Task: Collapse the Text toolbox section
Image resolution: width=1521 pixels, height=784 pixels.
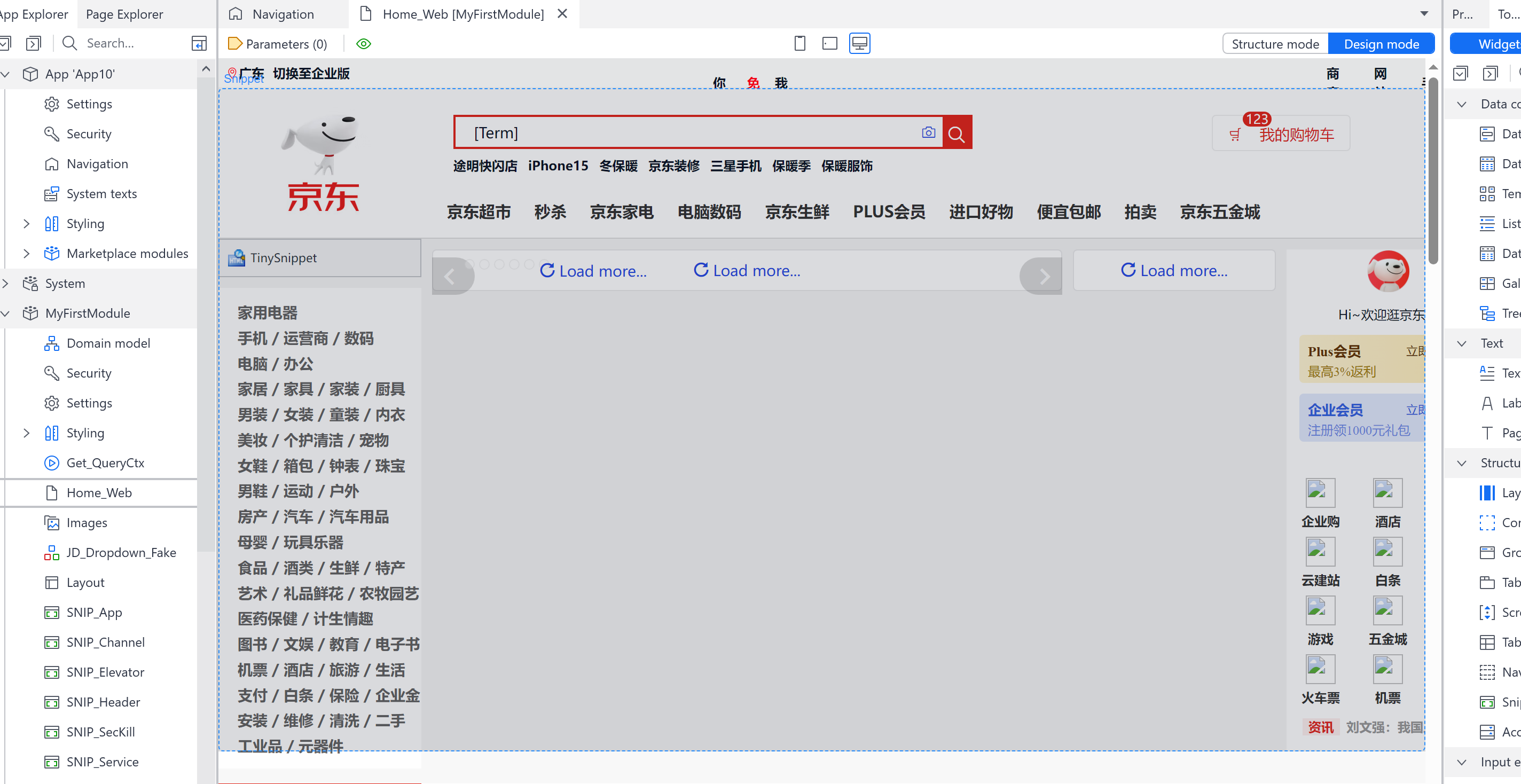Action: [1462, 343]
